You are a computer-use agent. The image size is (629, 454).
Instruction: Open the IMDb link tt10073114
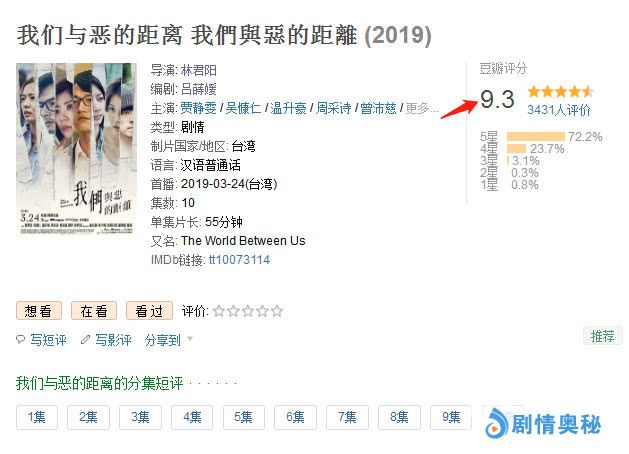click(239, 260)
